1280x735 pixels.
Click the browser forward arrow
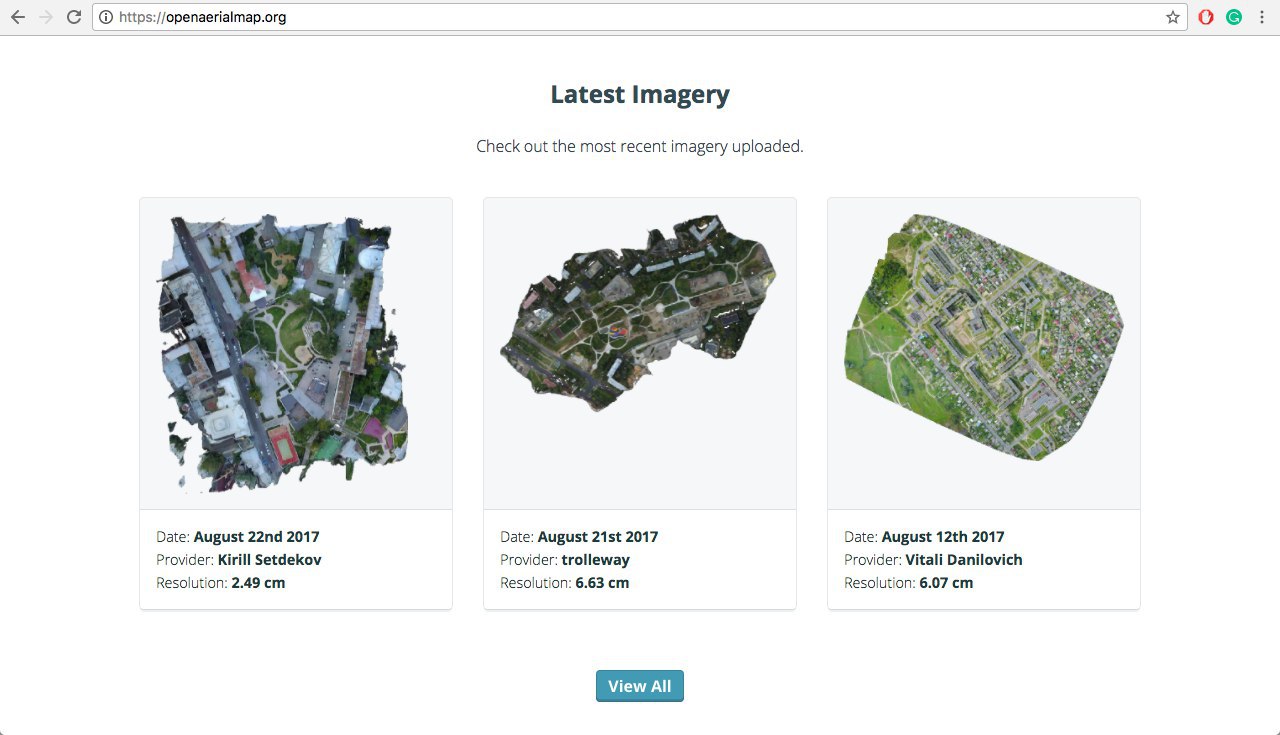(x=45, y=17)
